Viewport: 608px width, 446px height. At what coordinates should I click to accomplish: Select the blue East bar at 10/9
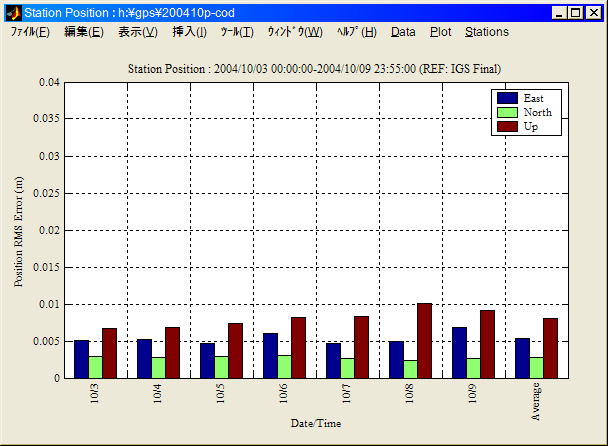pos(459,353)
